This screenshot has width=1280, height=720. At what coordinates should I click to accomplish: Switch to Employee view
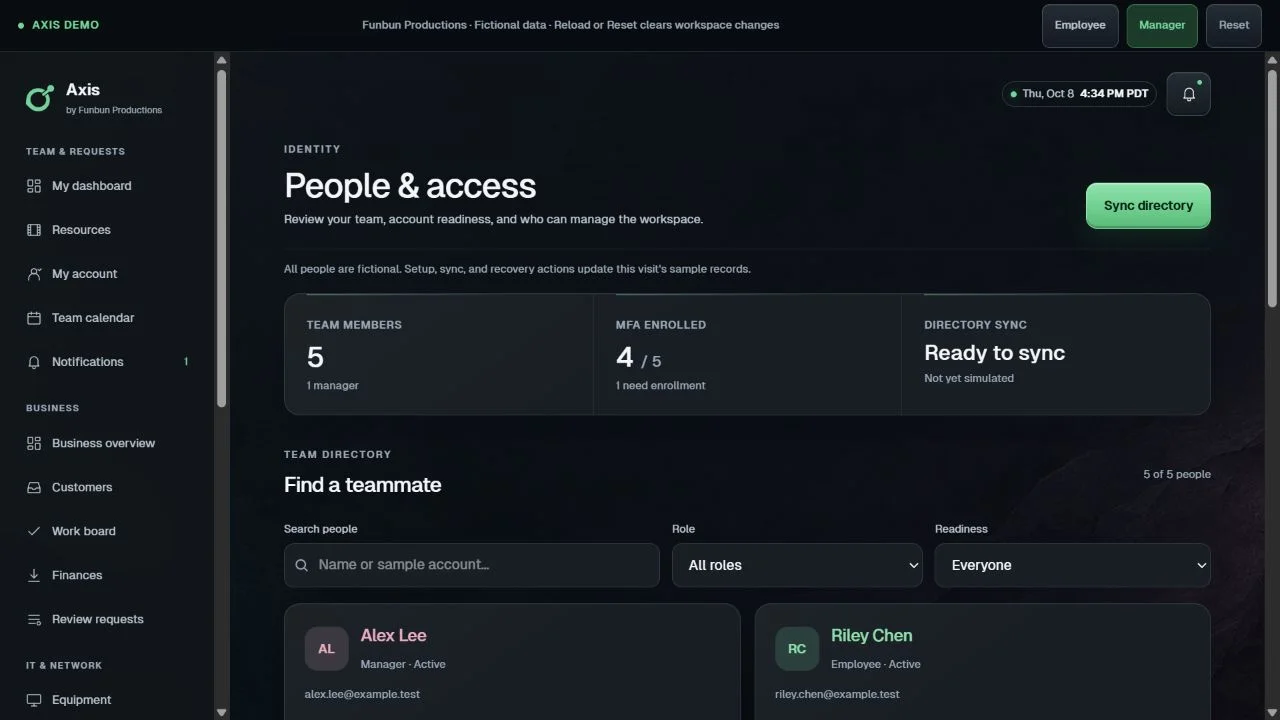(x=1080, y=25)
